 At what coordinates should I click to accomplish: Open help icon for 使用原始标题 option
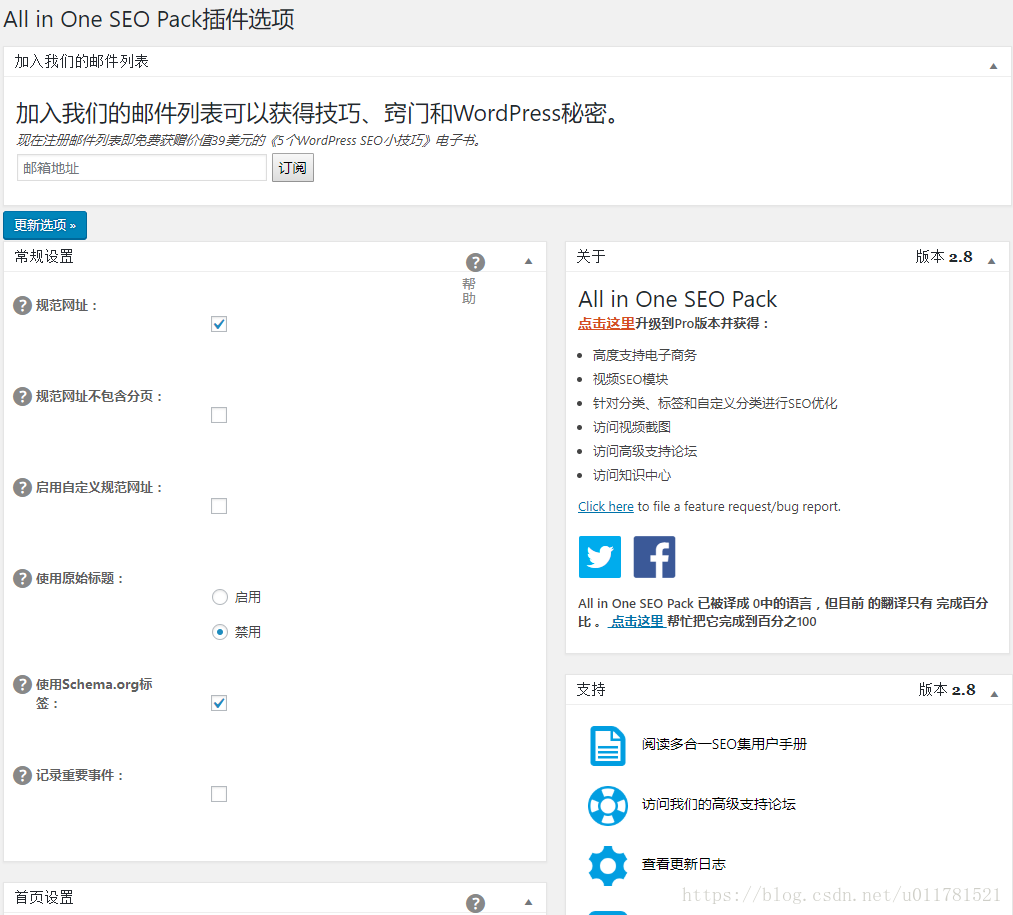(23, 578)
